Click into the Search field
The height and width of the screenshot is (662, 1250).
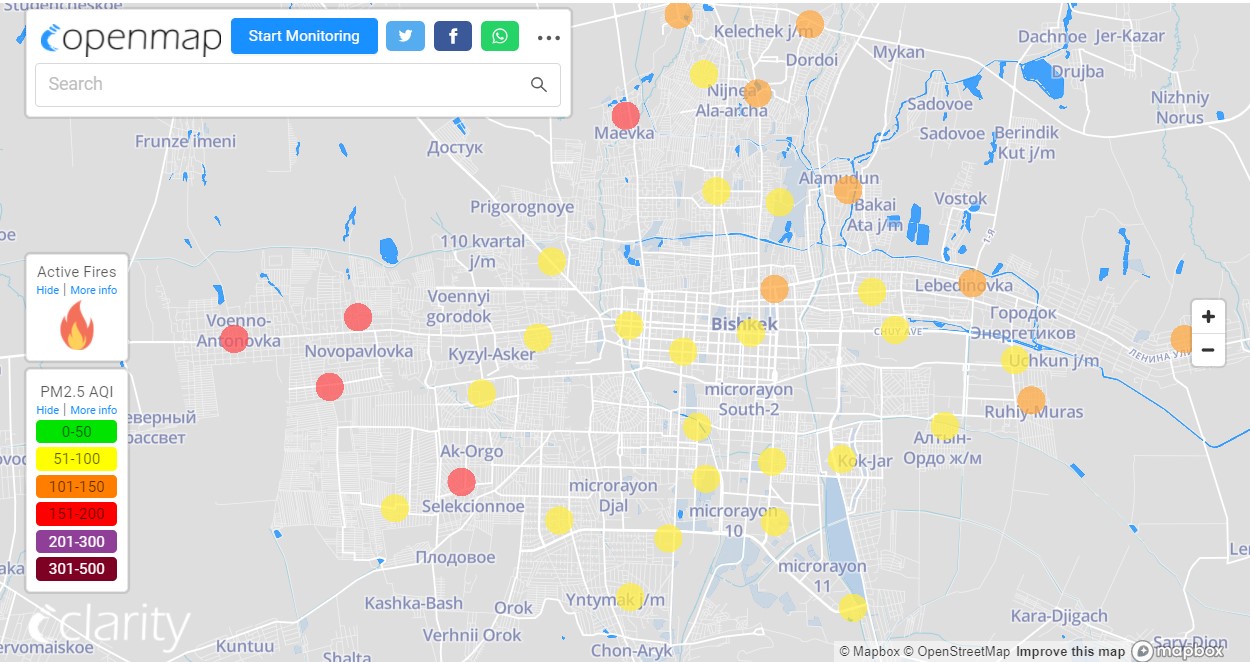coord(280,85)
